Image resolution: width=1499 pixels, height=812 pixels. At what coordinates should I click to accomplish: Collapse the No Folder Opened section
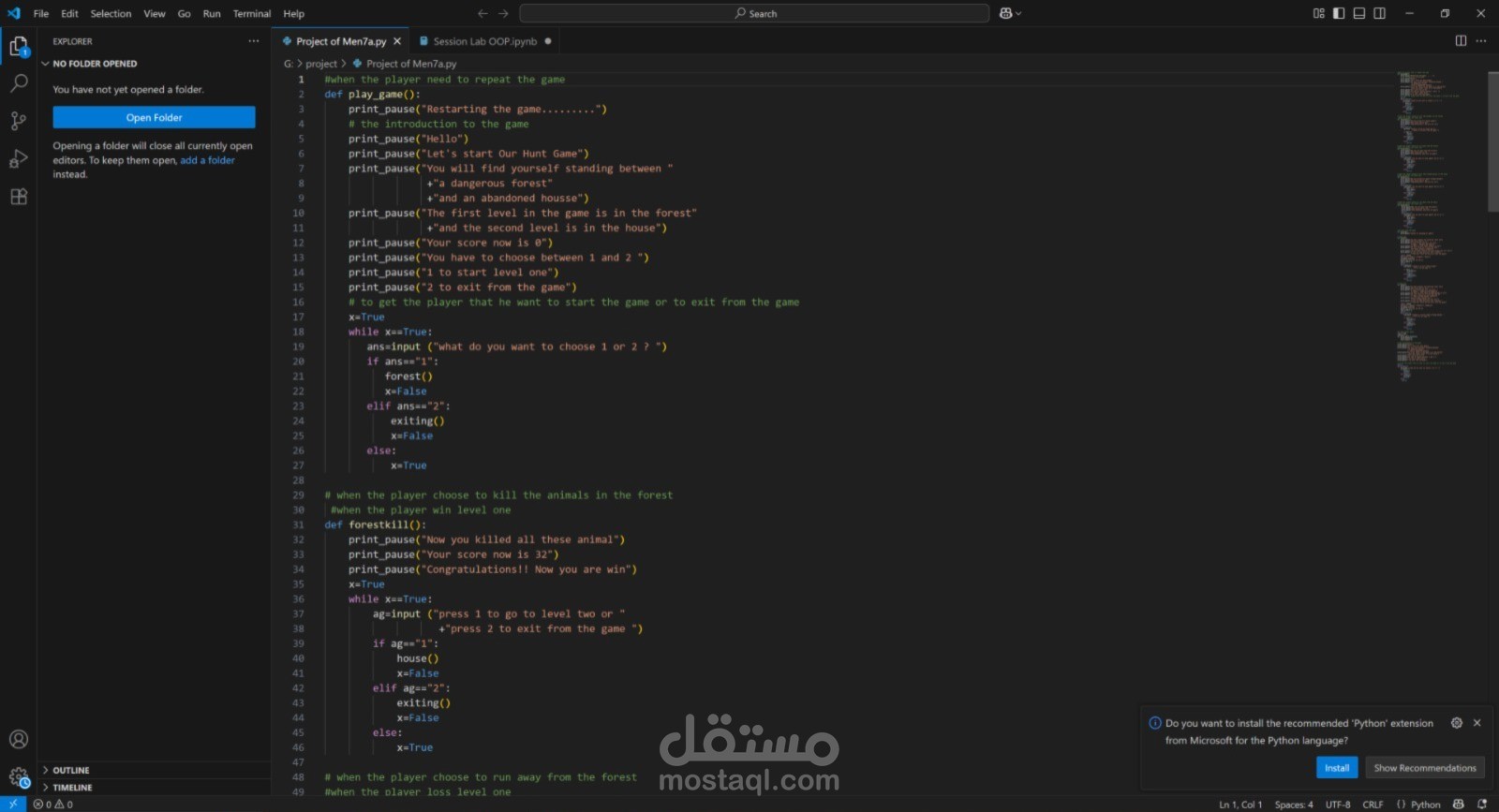point(94,64)
